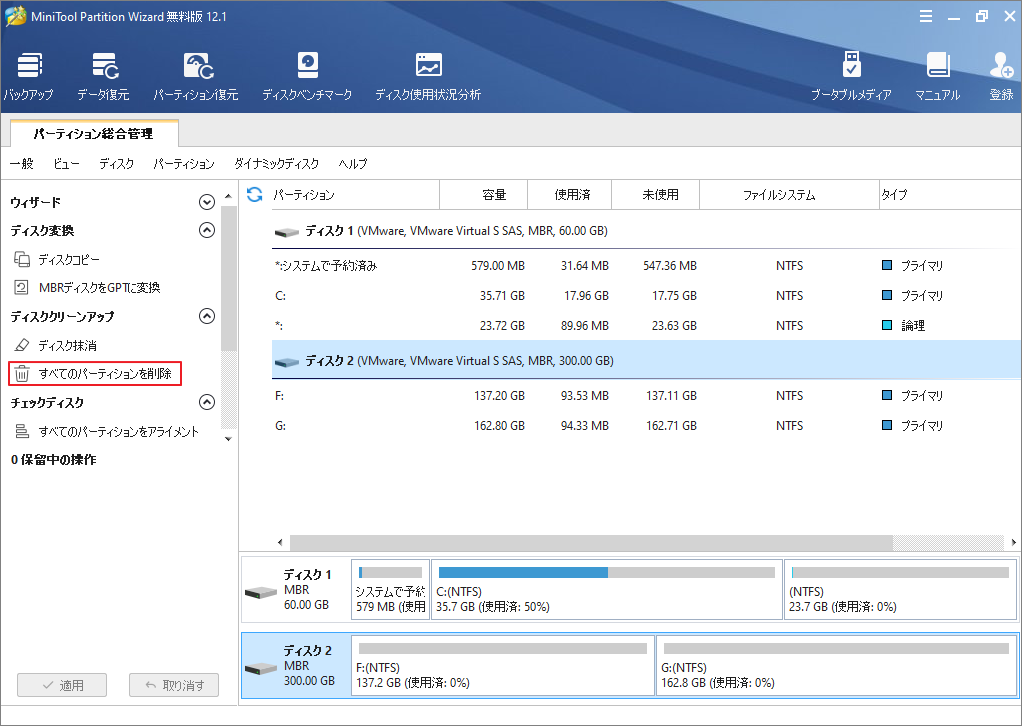This screenshot has height=726, width=1022.
Task: Select the F: partition row
Action: click(646, 395)
